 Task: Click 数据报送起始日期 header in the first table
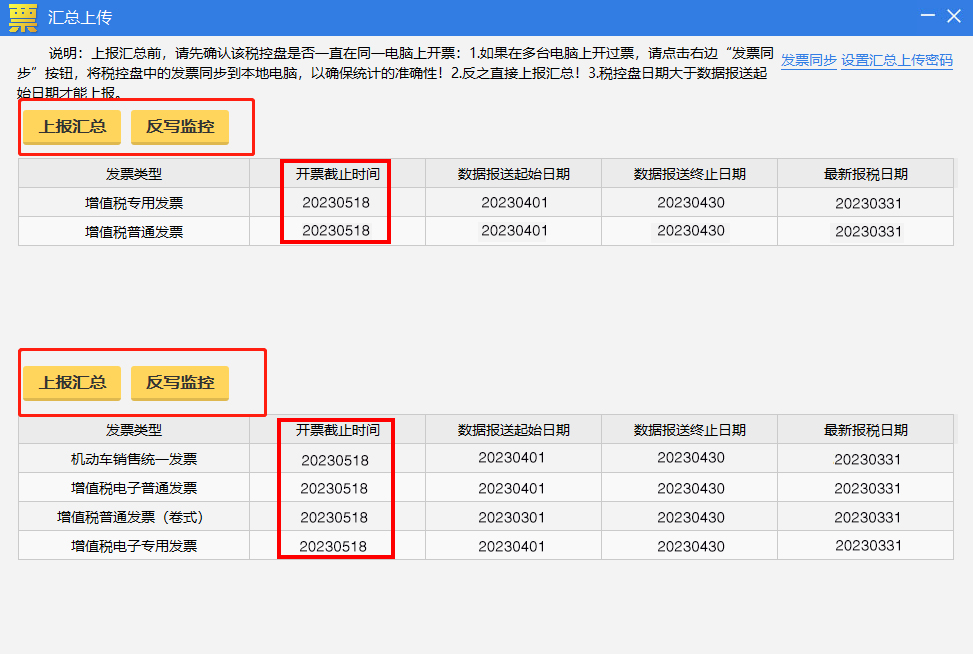click(513, 174)
